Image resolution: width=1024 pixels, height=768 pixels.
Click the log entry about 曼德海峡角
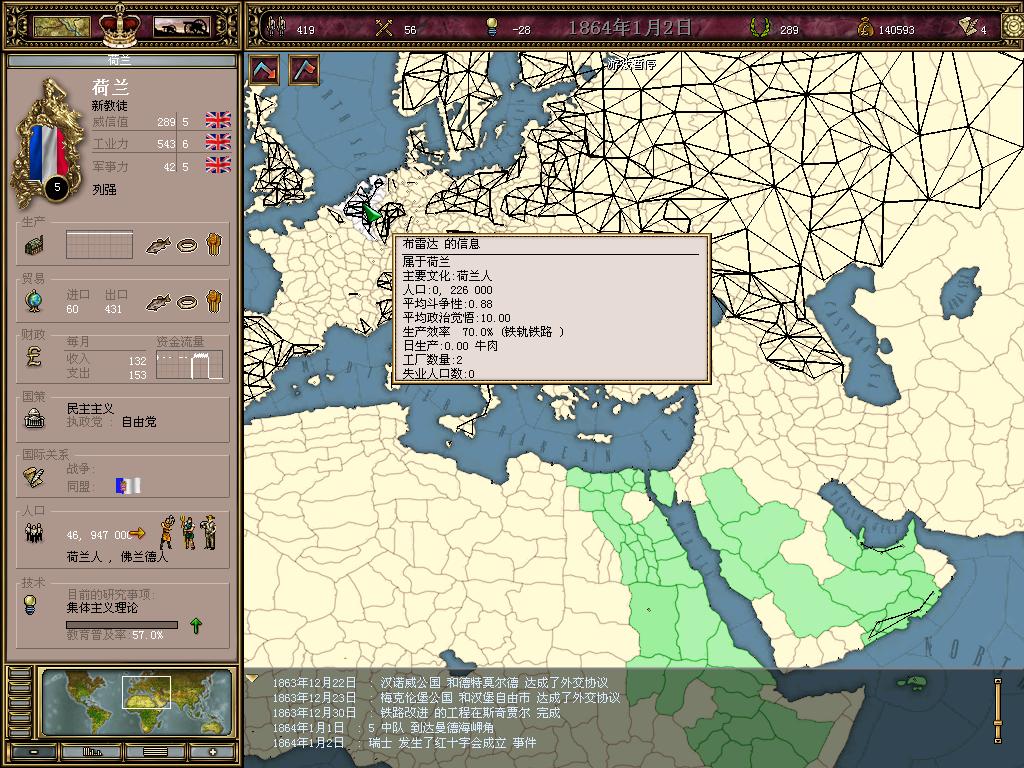point(383,728)
